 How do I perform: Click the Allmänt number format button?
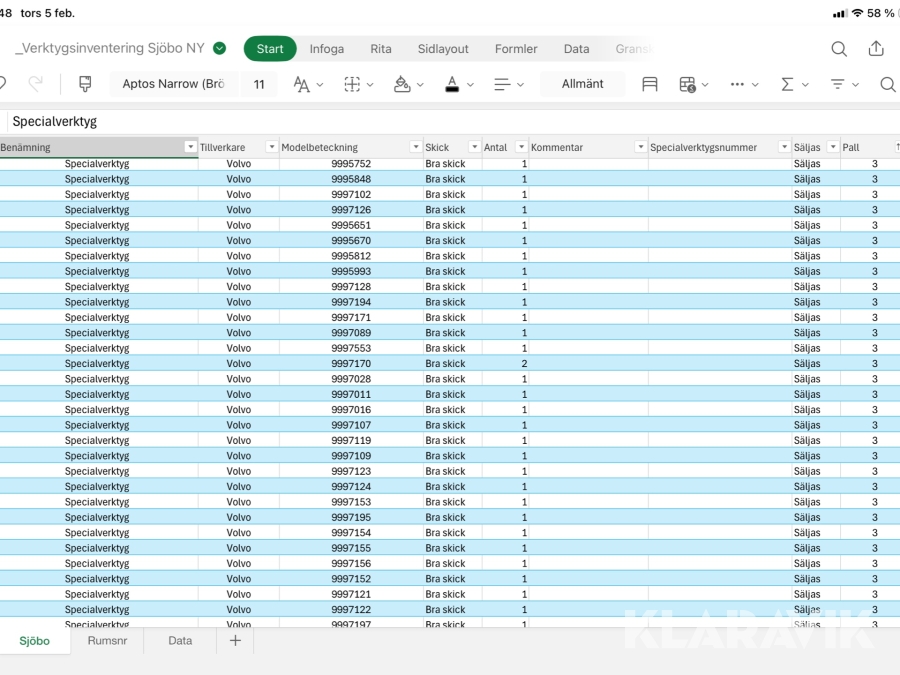[583, 84]
